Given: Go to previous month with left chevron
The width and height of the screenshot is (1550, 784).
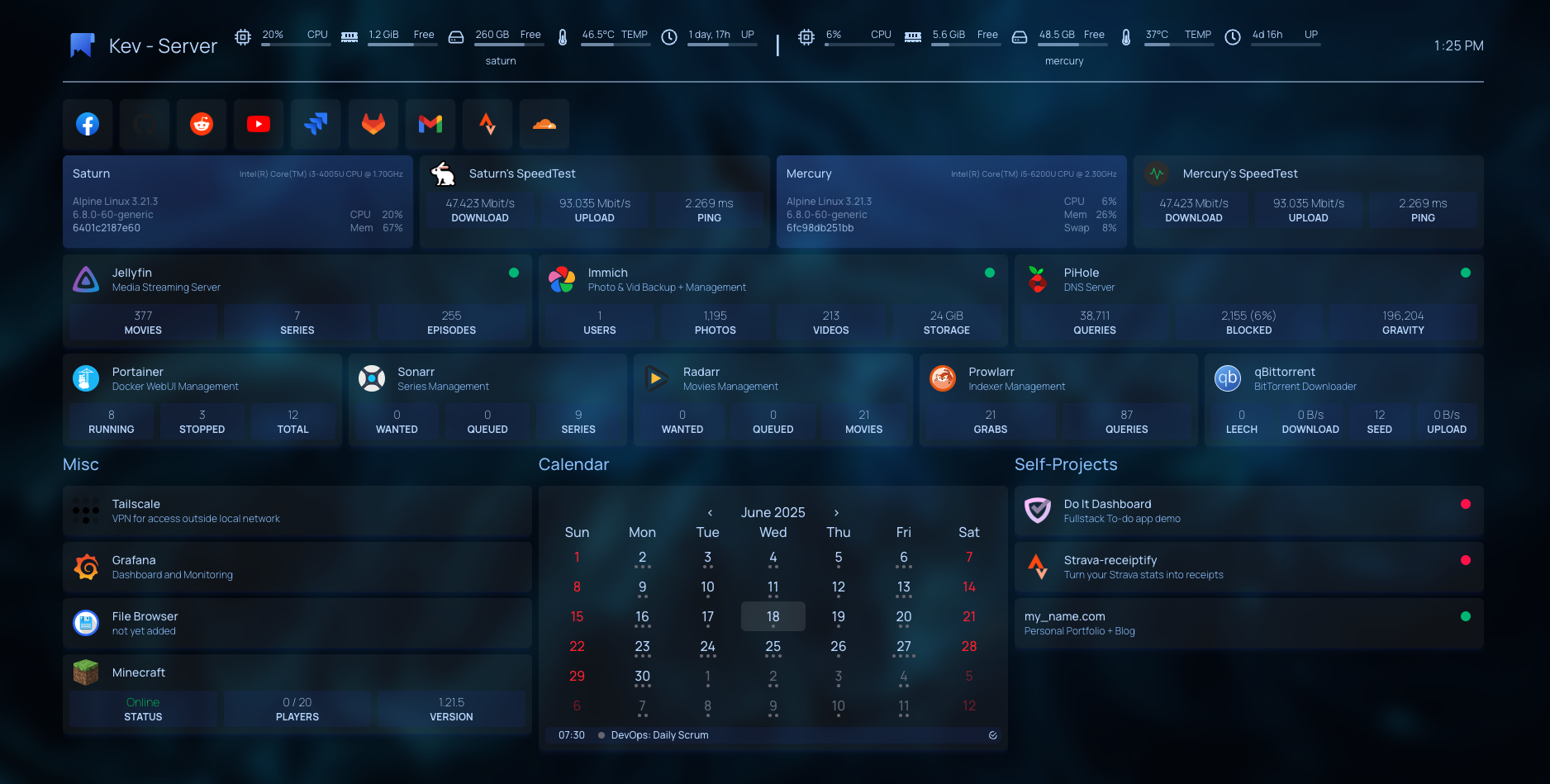Looking at the screenshot, I should (x=711, y=512).
